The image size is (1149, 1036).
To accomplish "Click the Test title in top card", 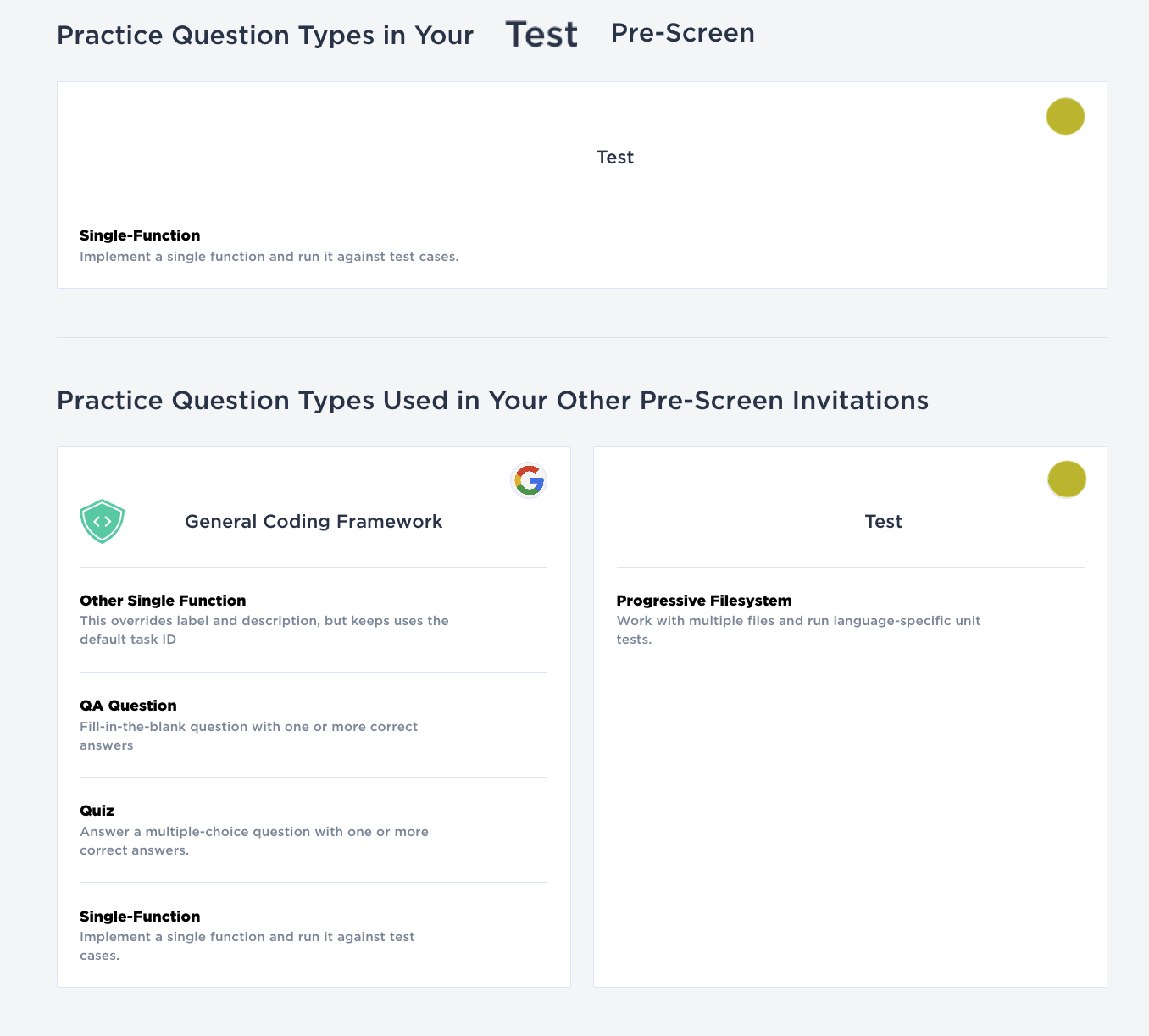I will [615, 158].
